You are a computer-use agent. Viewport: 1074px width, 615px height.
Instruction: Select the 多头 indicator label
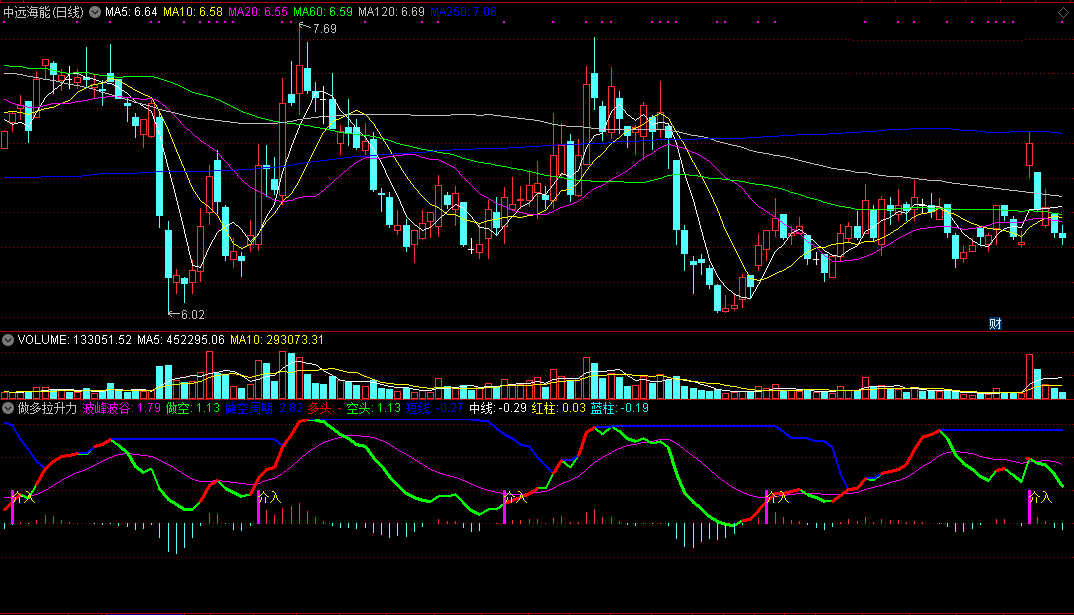324,408
